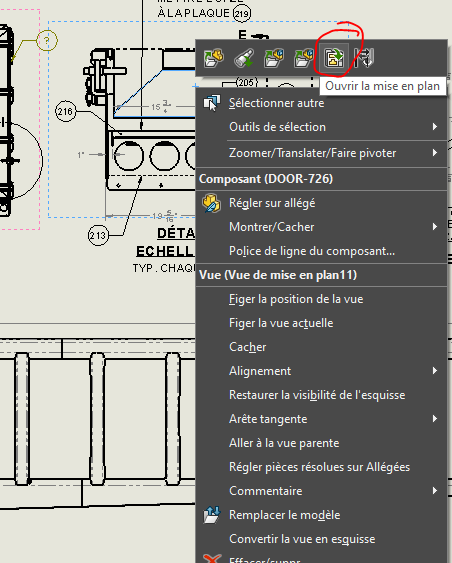Click the Sélectionner autre cursor icon
452x563 pixels.
tap(212, 103)
